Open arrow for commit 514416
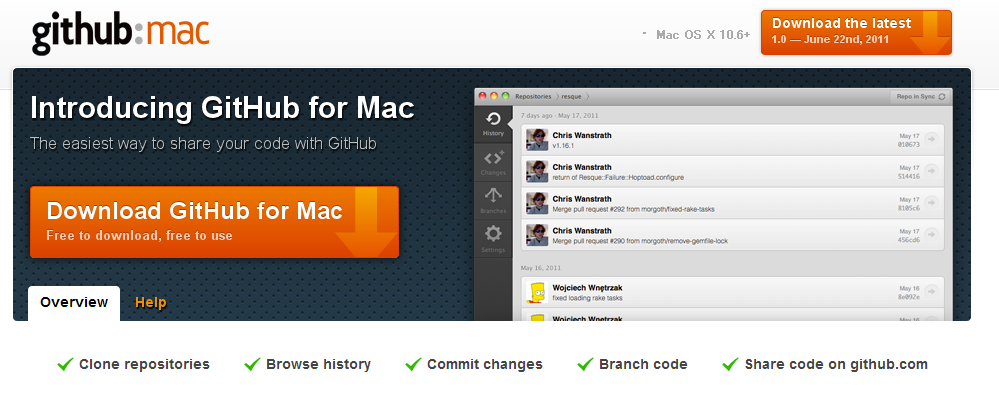 931,171
